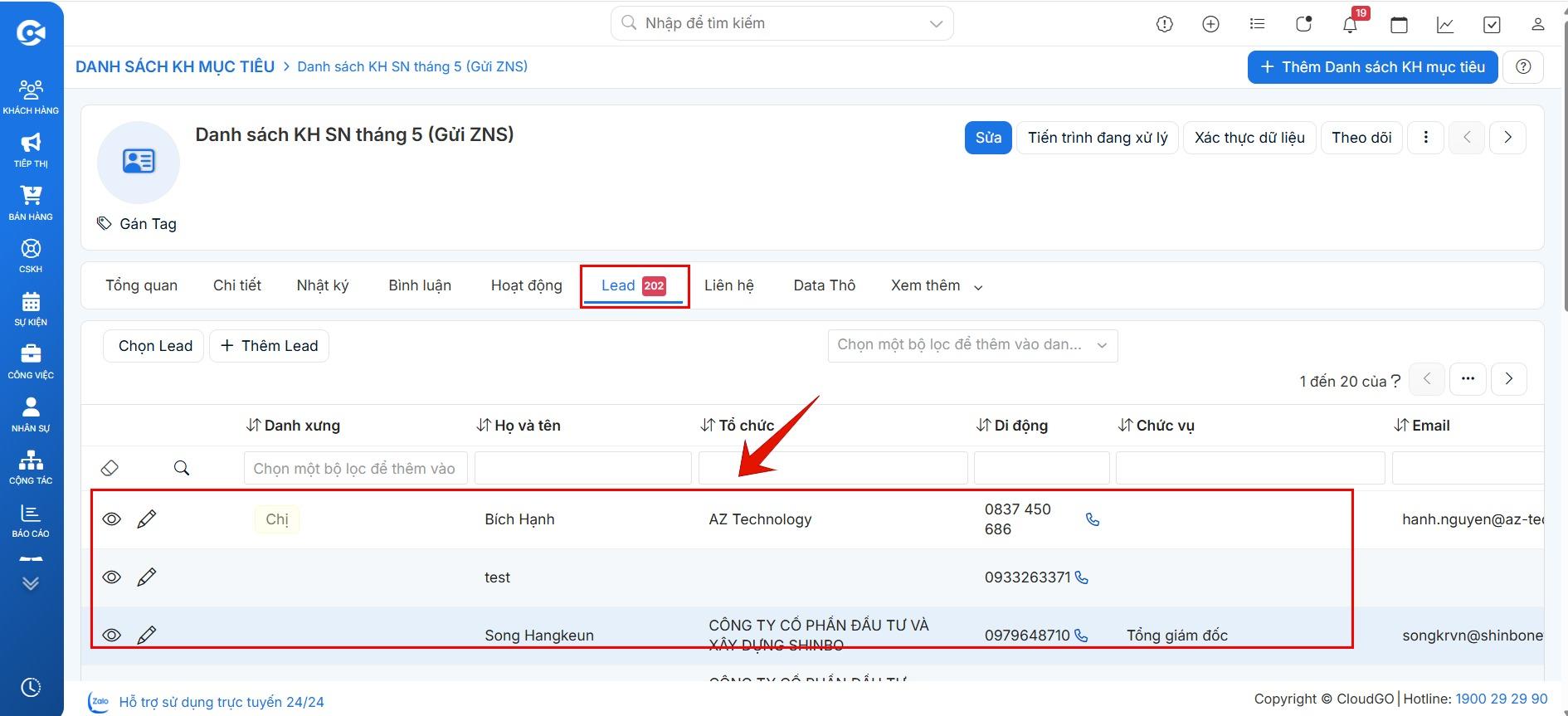
Task: Edit the Bích Hạnh lead row
Action: coord(147,519)
